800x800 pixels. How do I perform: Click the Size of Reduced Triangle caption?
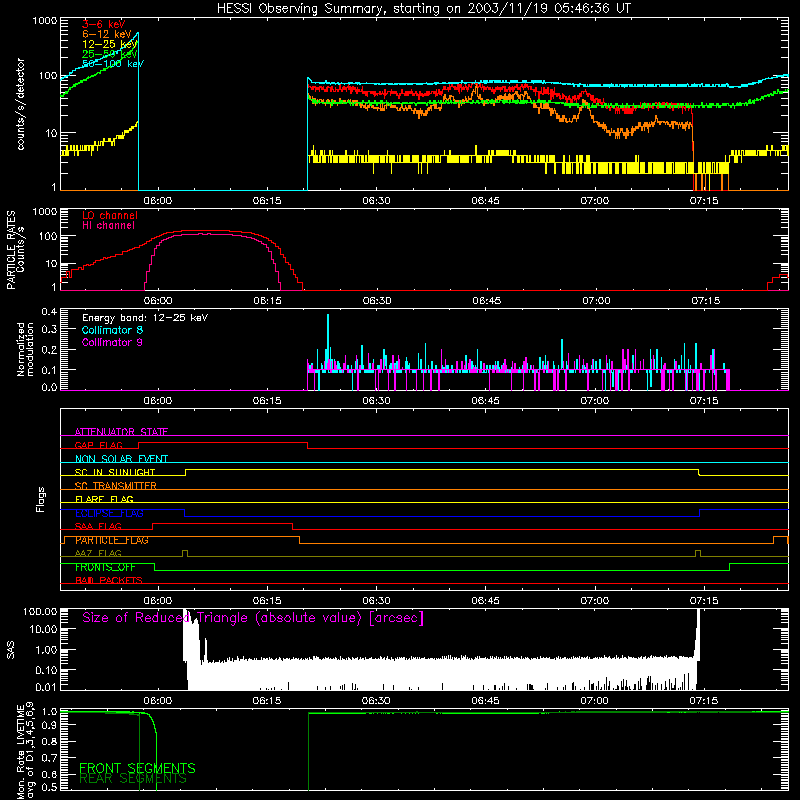[253, 618]
